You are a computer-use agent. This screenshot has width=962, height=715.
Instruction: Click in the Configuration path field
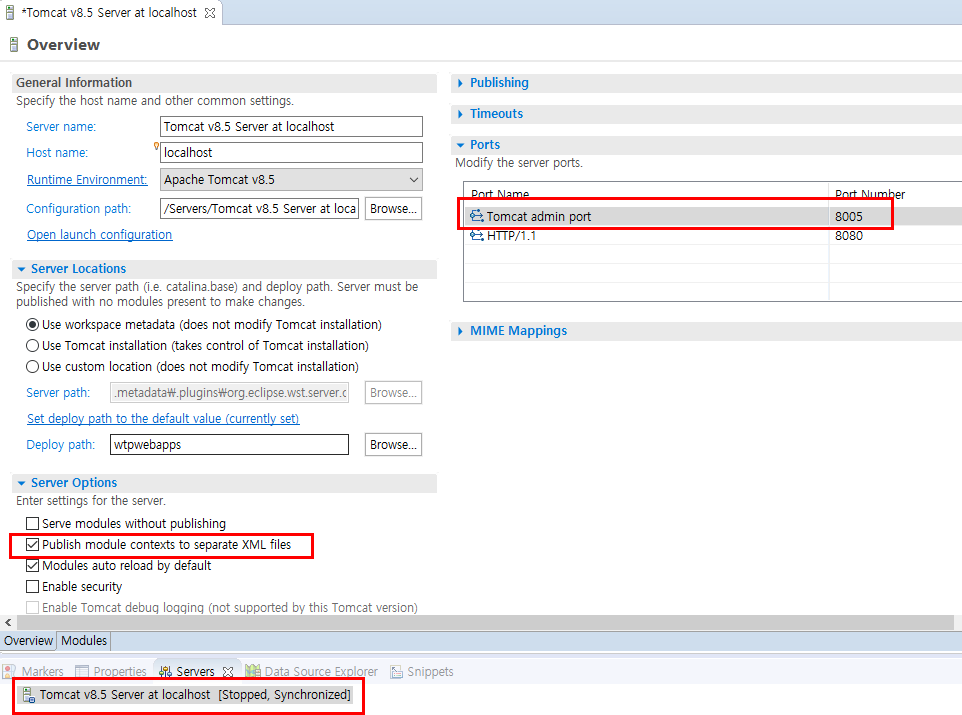[x=260, y=209]
